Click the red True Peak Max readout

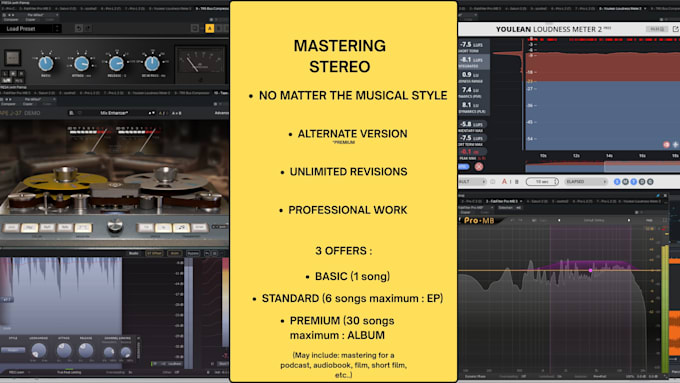point(472,153)
